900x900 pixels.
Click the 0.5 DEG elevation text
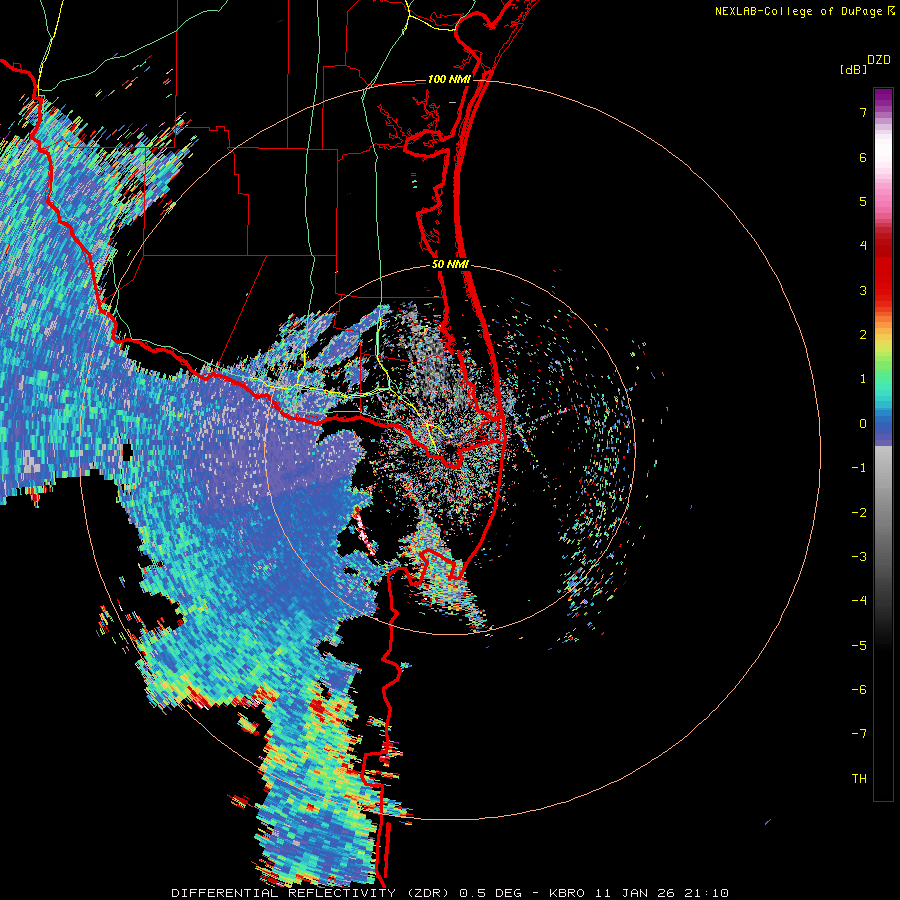coord(490,893)
